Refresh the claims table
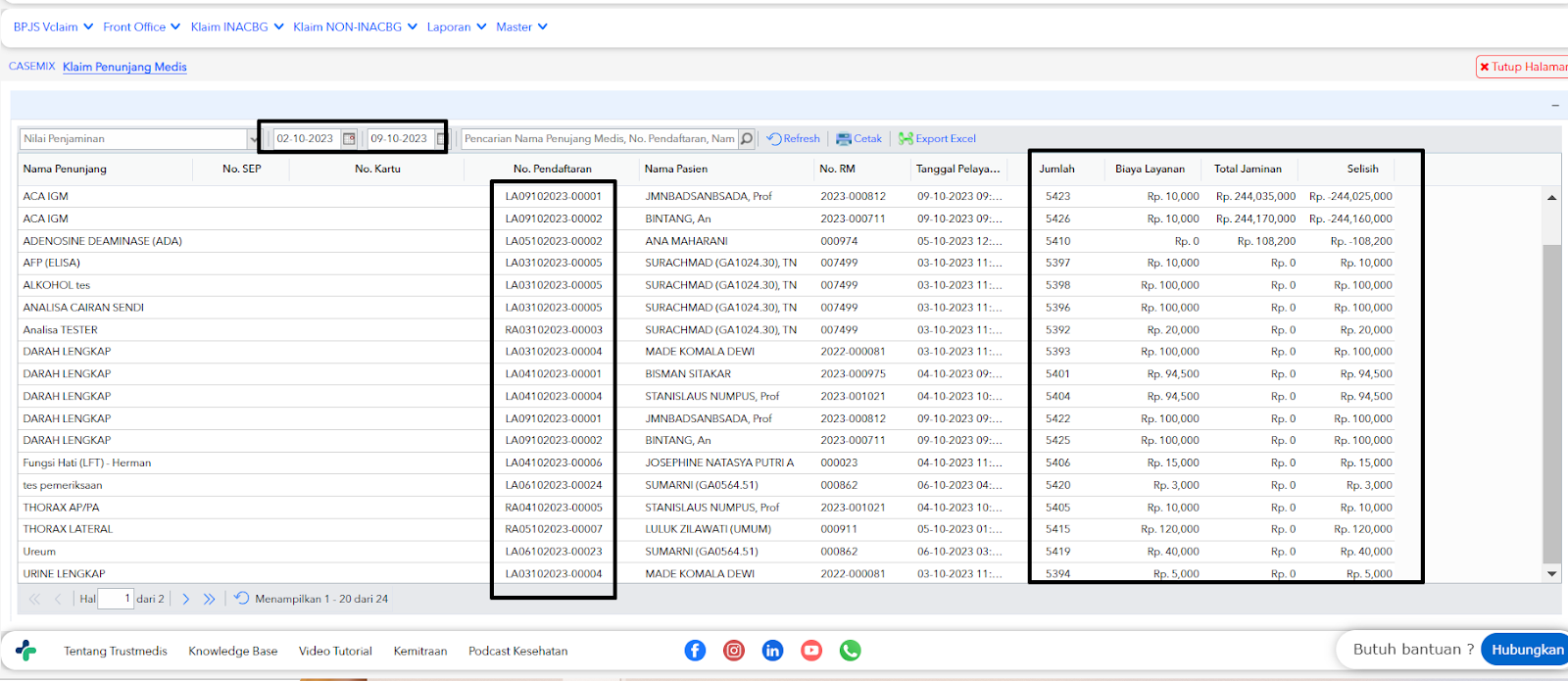Screen dimensions: 1568x681 (x=793, y=139)
